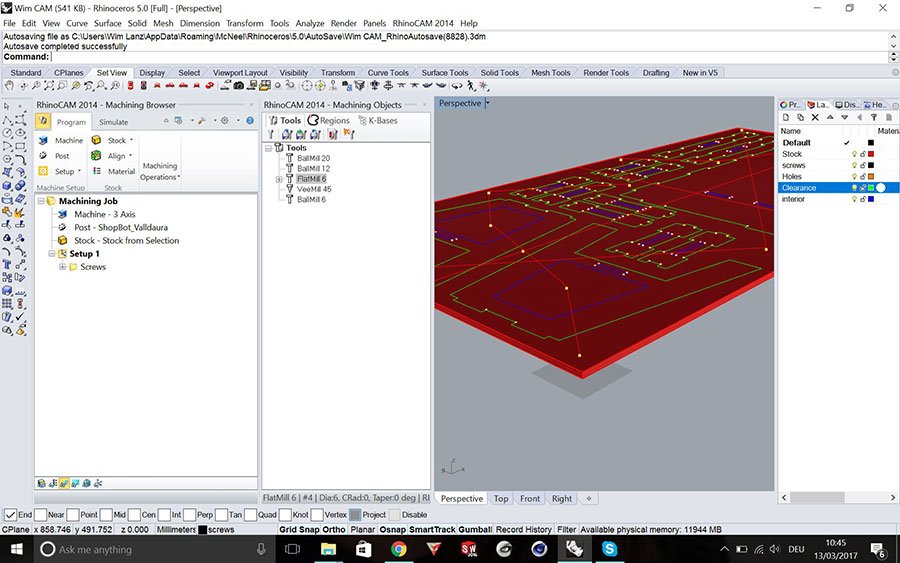Click New Sublayer icon in Layers panel
The width and height of the screenshot is (900, 563).
tap(801, 118)
